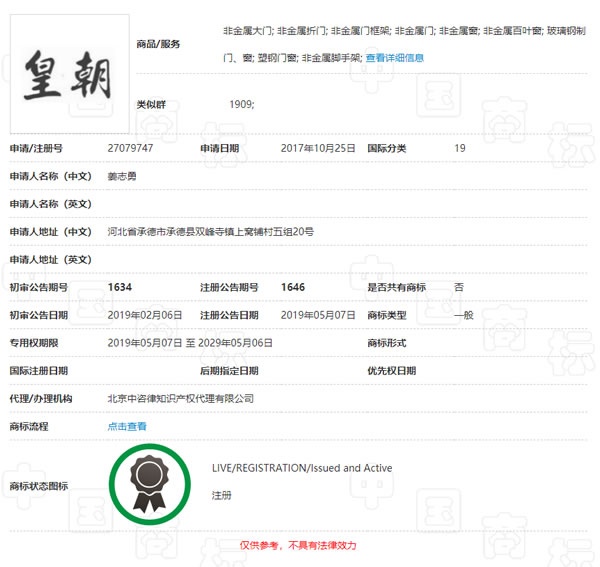Click the 优先权日期 label

click(391, 370)
